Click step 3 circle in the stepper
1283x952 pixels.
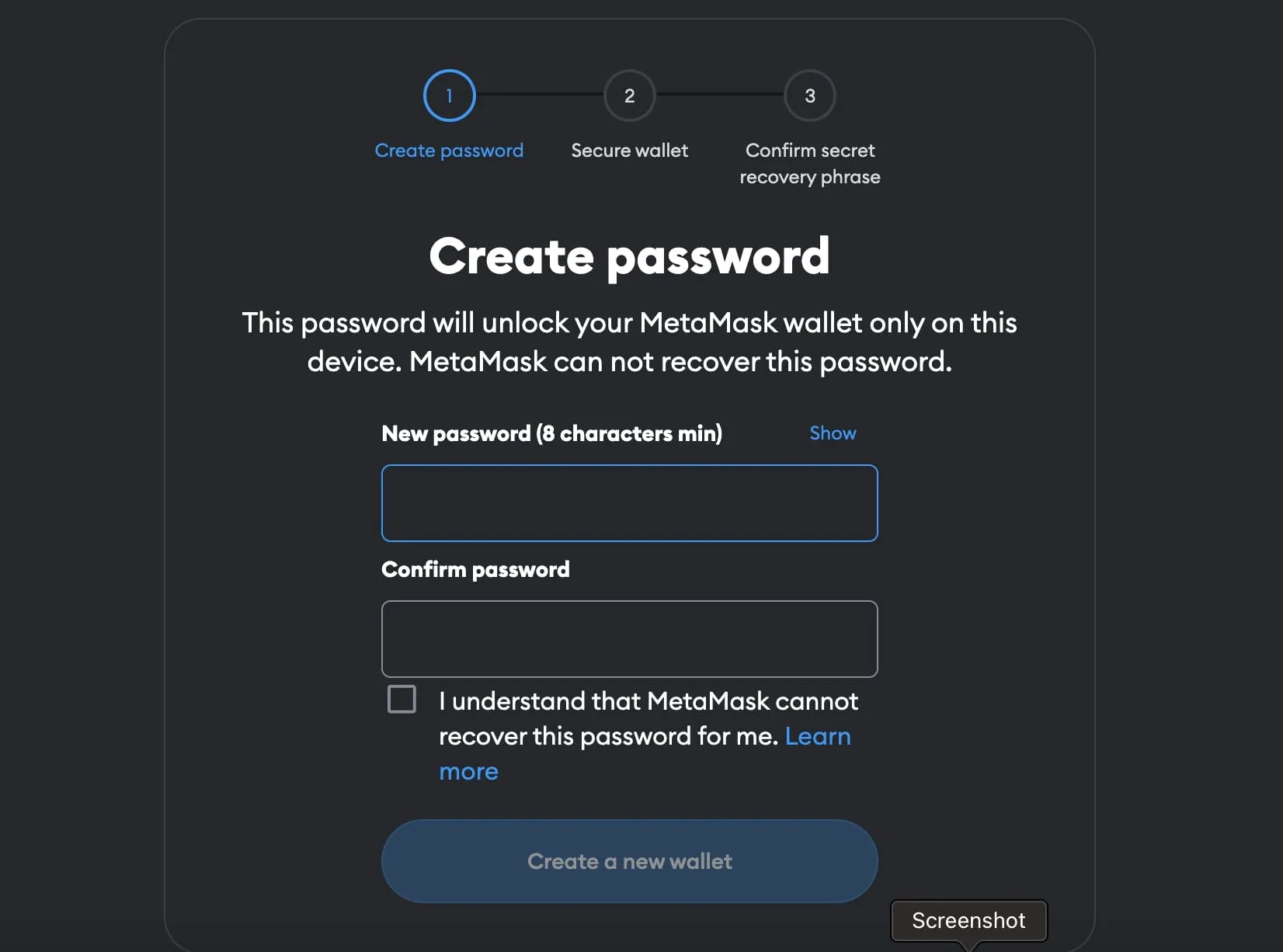point(809,96)
